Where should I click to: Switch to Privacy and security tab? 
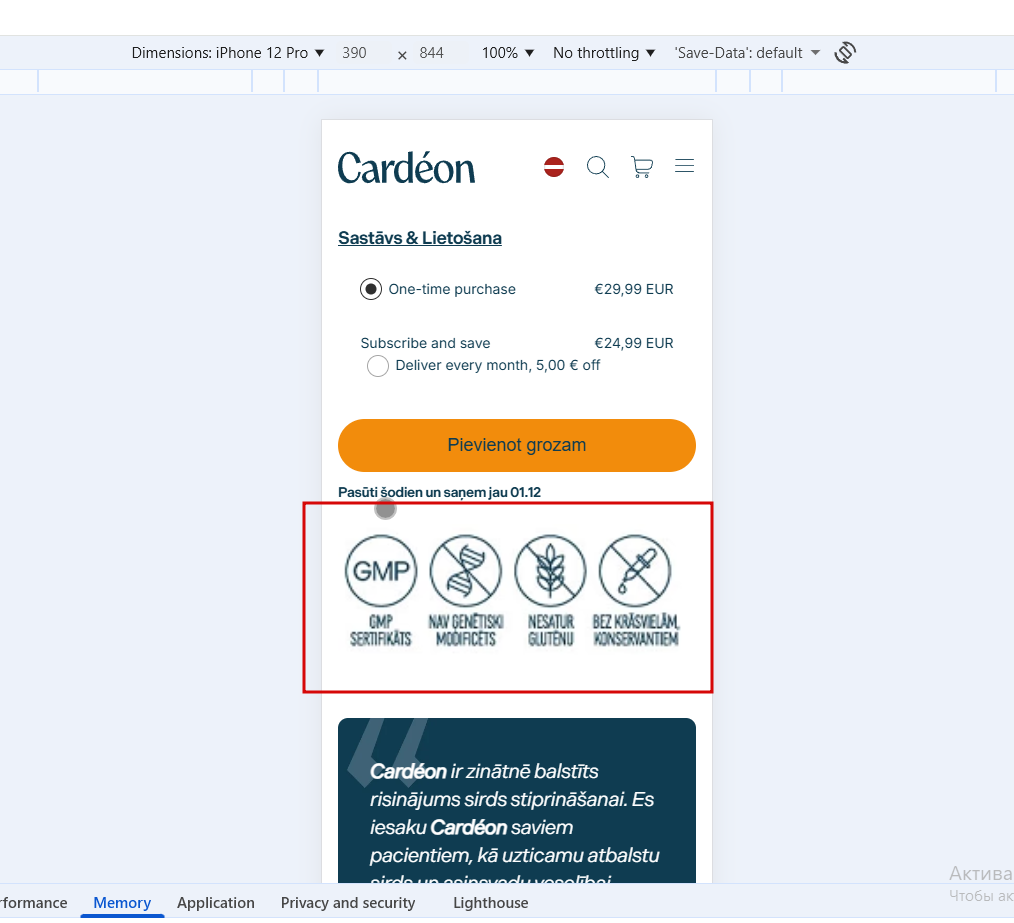(348, 902)
